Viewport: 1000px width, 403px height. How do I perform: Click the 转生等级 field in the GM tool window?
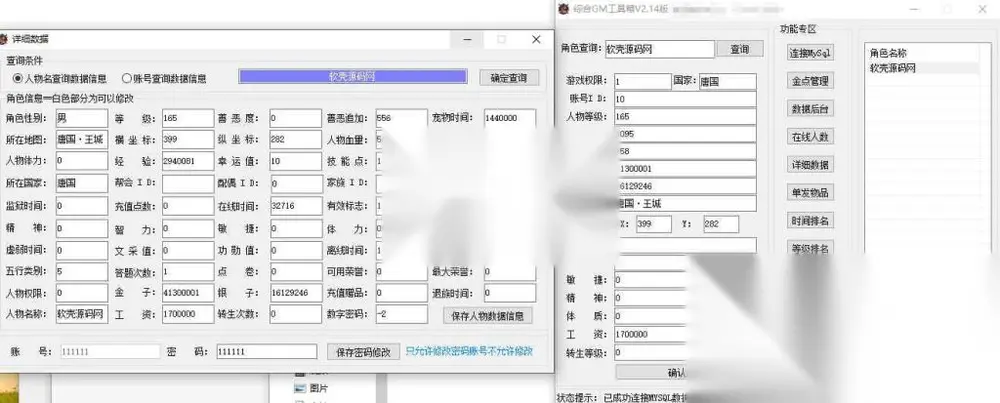(x=651, y=352)
